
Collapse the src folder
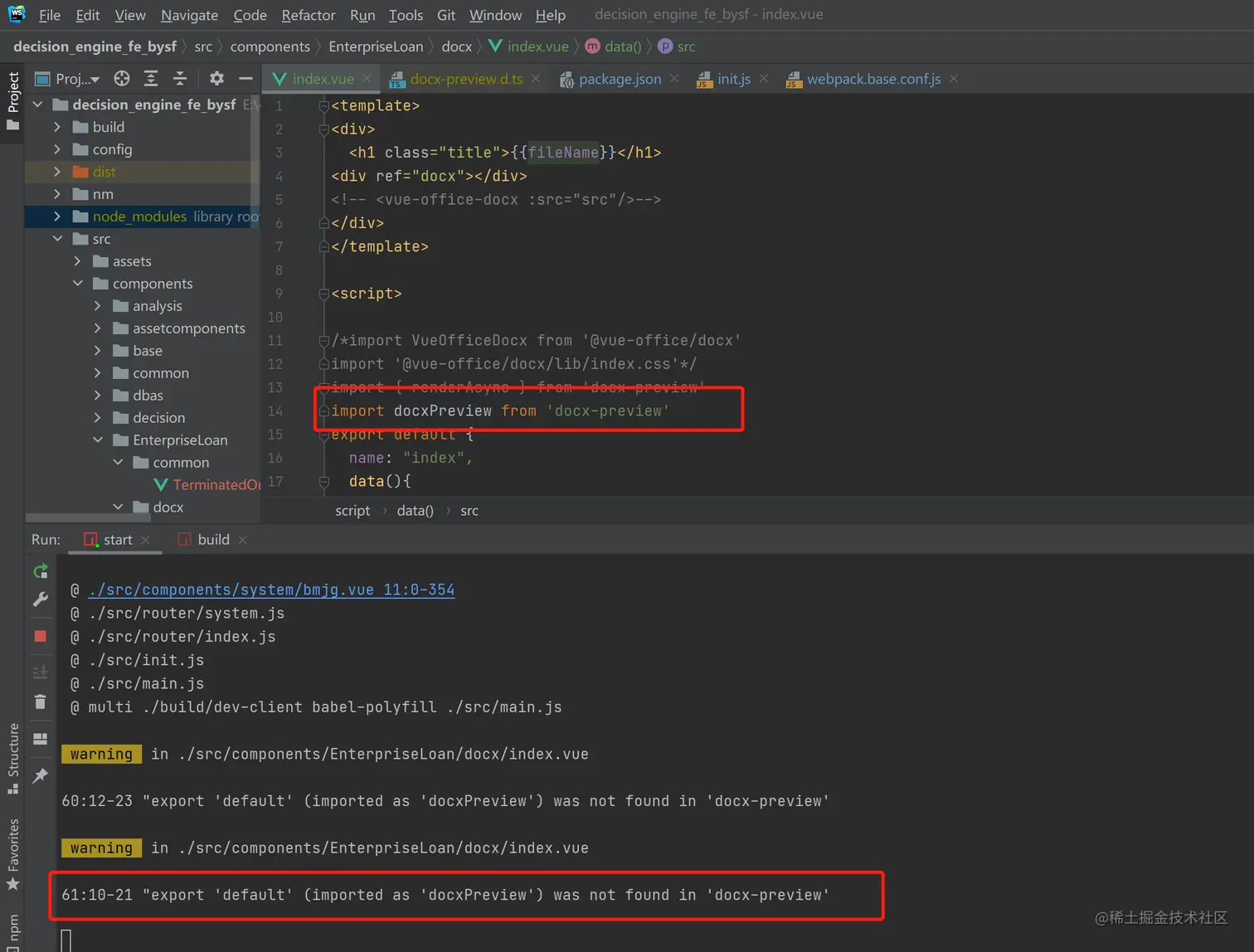click(x=56, y=239)
